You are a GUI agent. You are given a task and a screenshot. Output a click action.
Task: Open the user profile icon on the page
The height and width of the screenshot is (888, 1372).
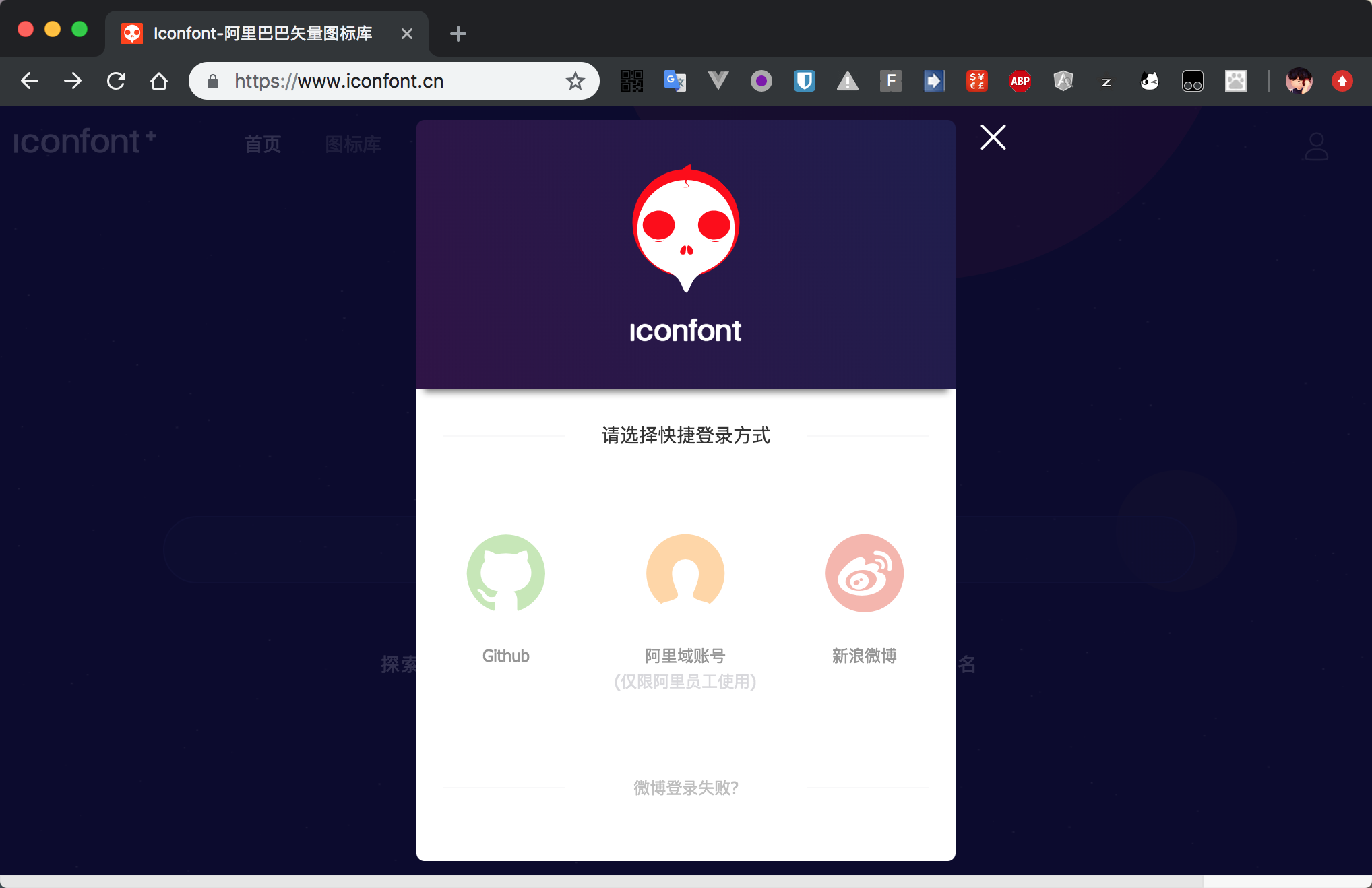pyautogui.click(x=1317, y=145)
